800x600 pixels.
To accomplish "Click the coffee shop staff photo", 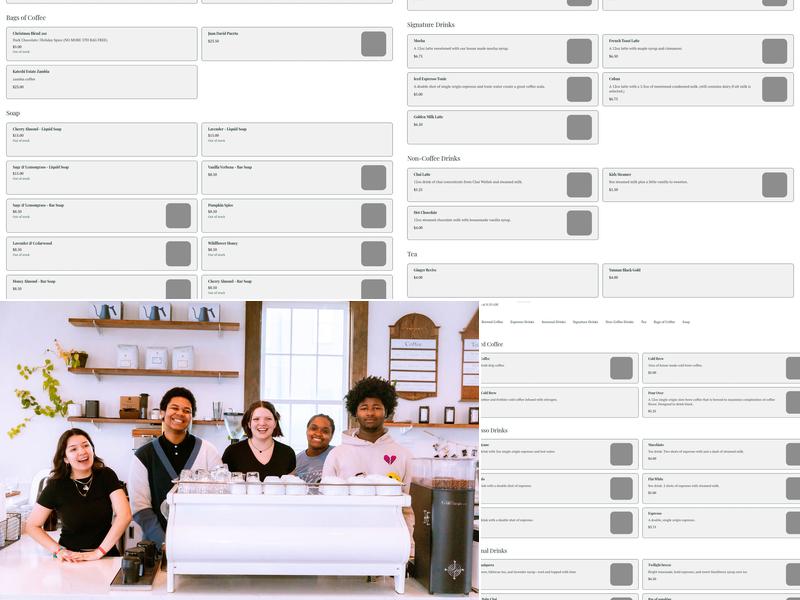I will 239,450.
